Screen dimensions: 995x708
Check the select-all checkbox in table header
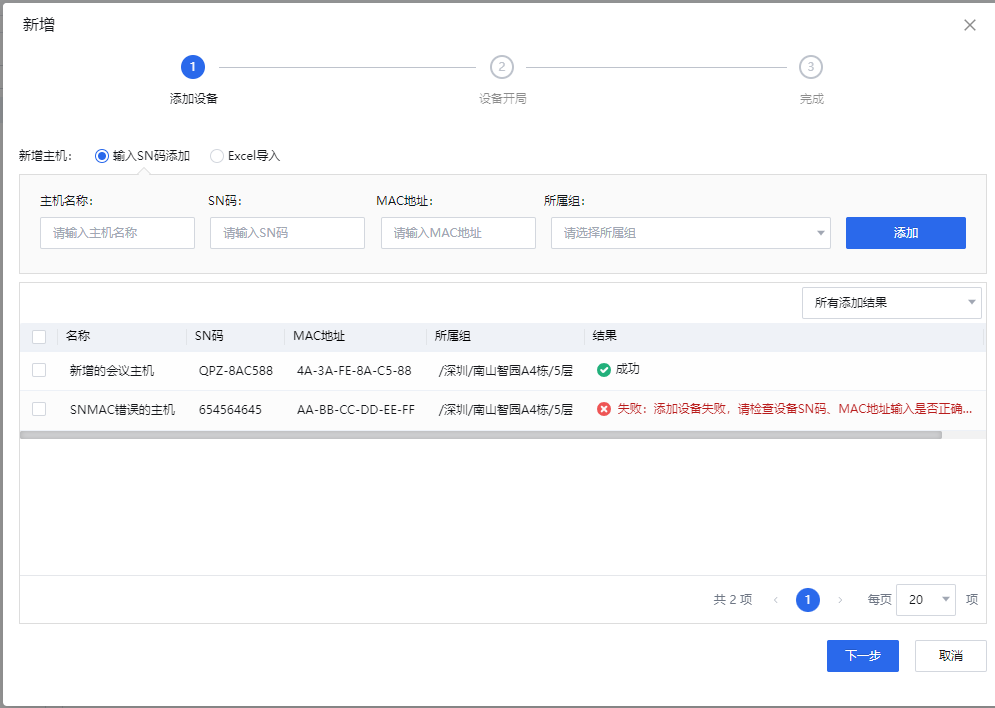click(x=39, y=337)
